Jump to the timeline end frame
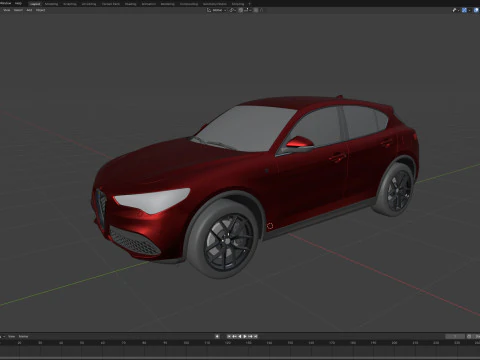This screenshot has width=480, height=360. click(x=256, y=336)
